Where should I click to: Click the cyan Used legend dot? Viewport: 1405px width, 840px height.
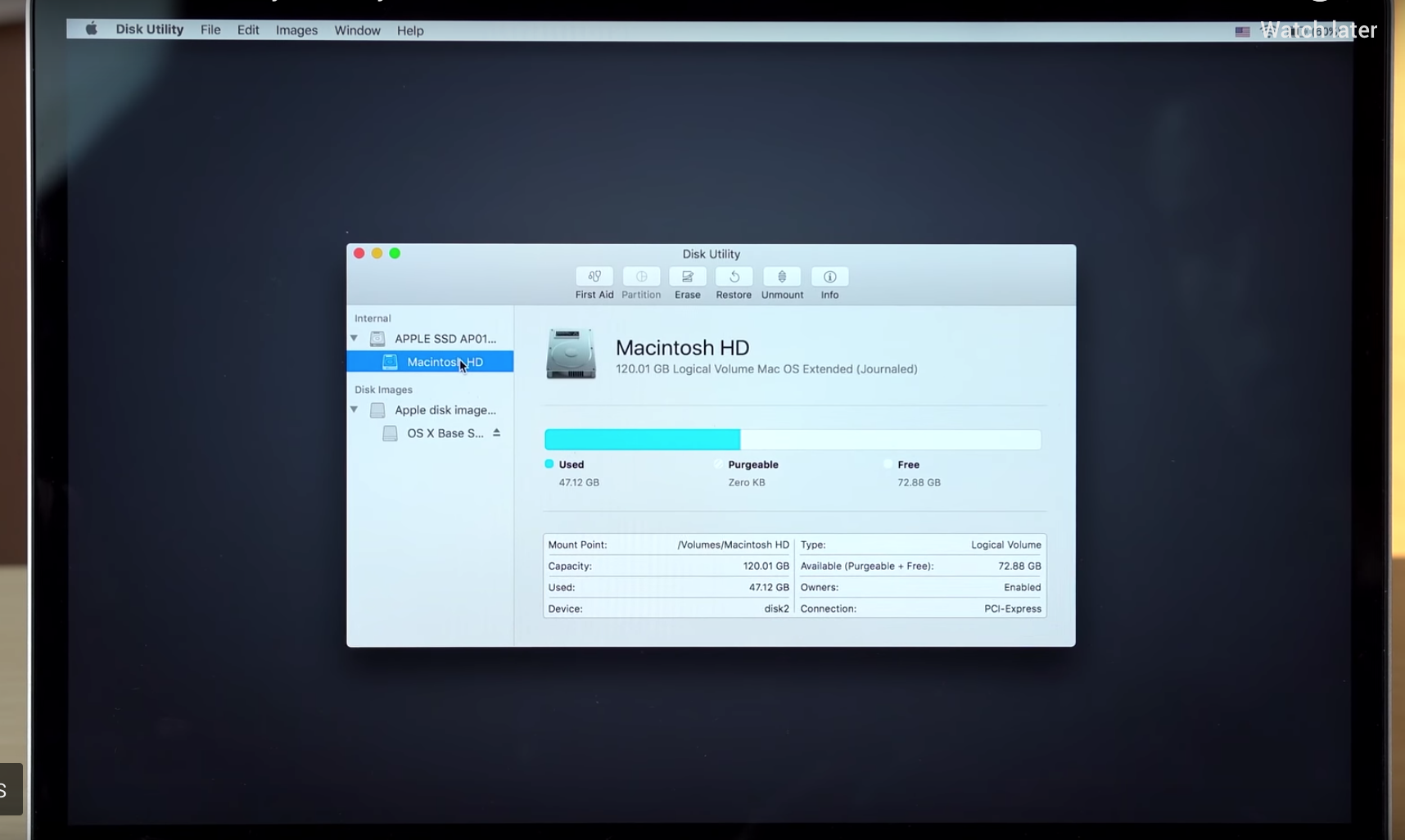(549, 463)
